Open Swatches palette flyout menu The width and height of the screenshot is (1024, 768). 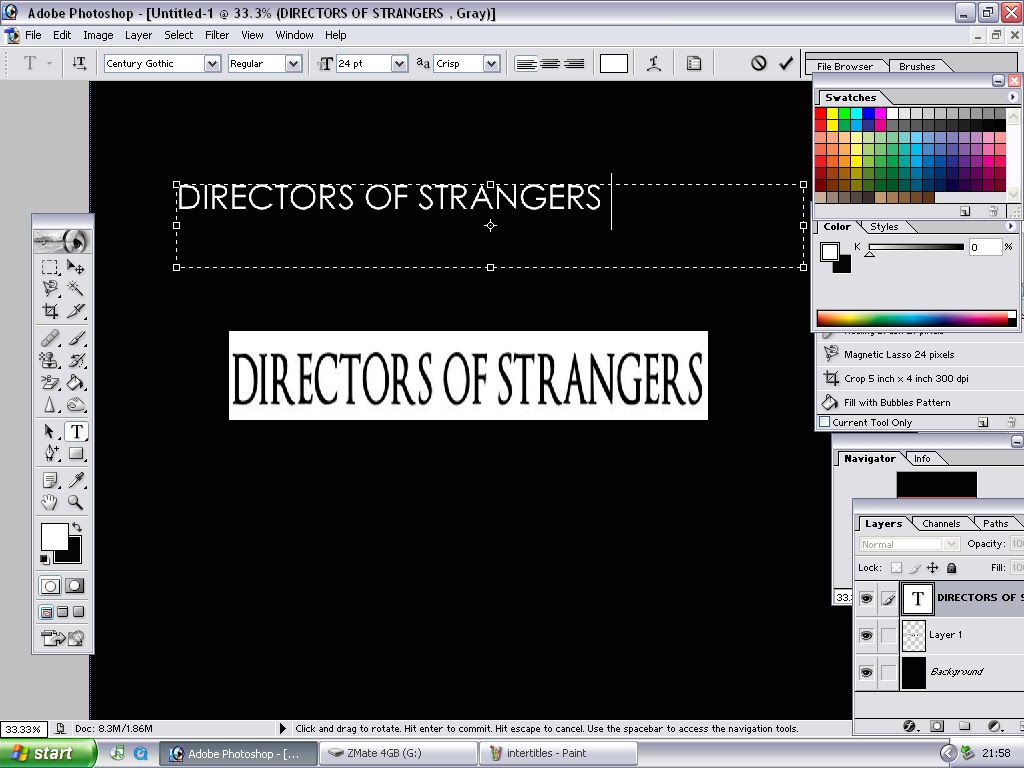[x=1012, y=97]
